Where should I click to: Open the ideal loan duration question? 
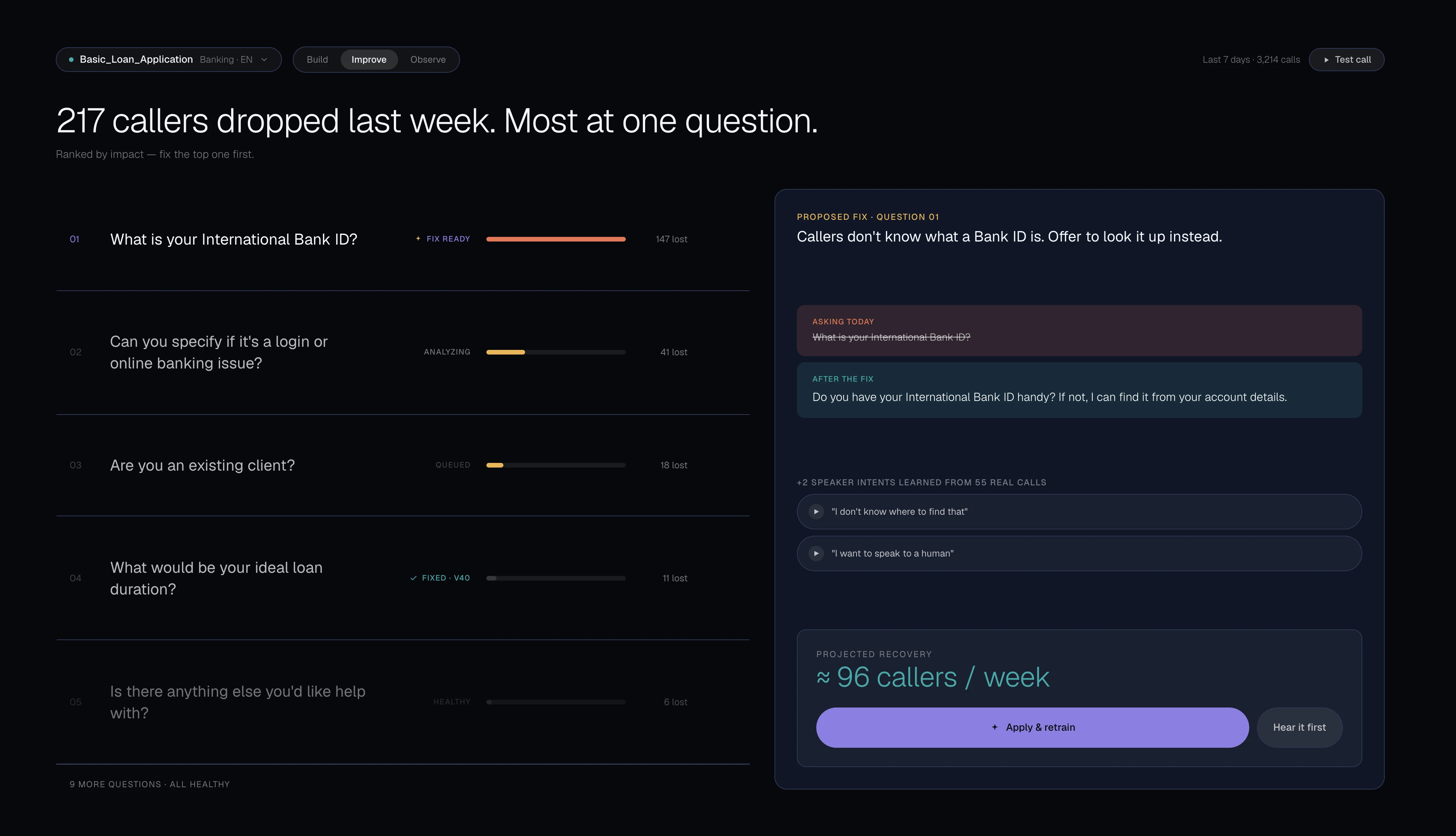coord(403,578)
